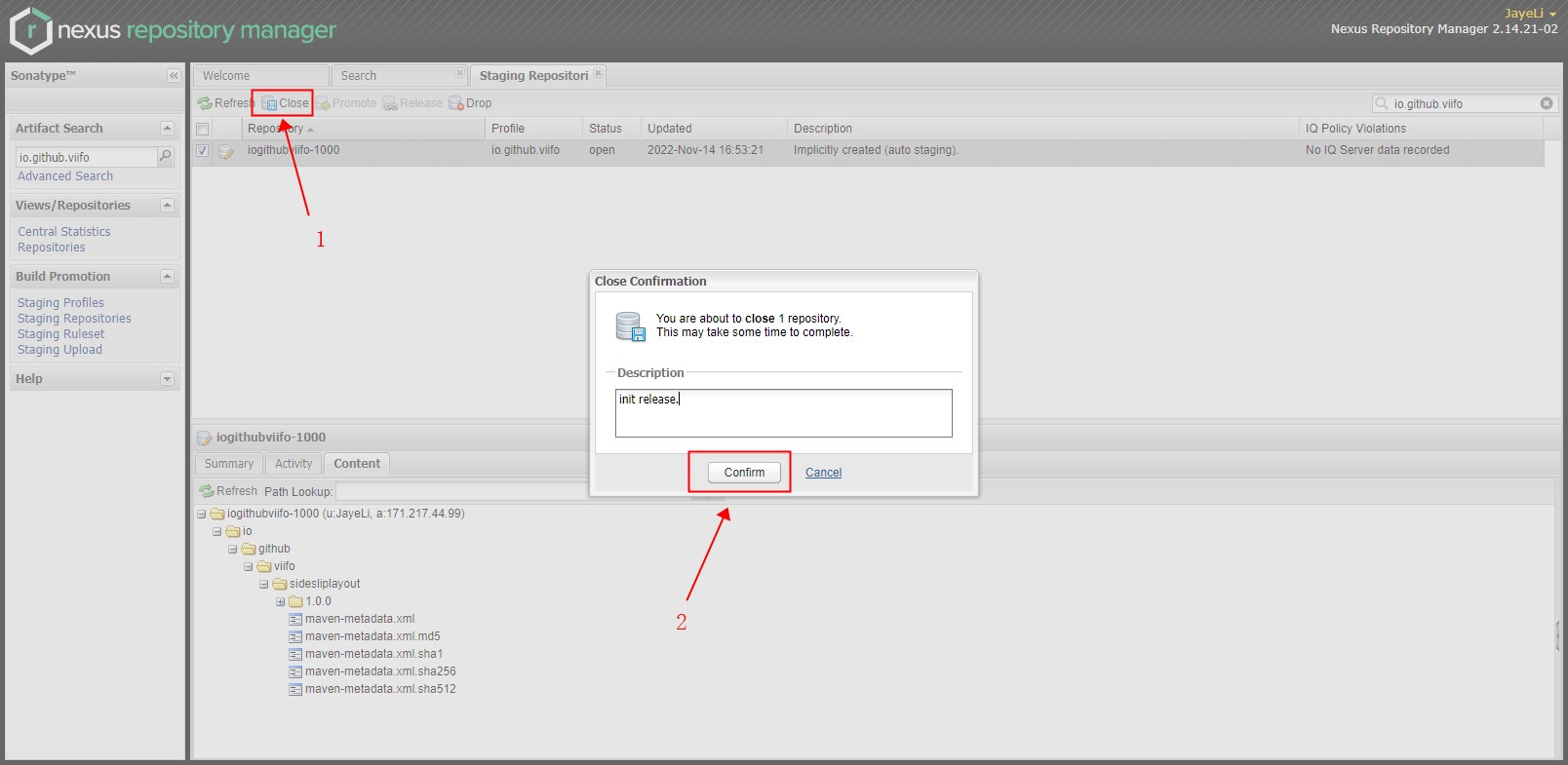
Task: Sort by the Description column header
Action: click(1043, 129)
